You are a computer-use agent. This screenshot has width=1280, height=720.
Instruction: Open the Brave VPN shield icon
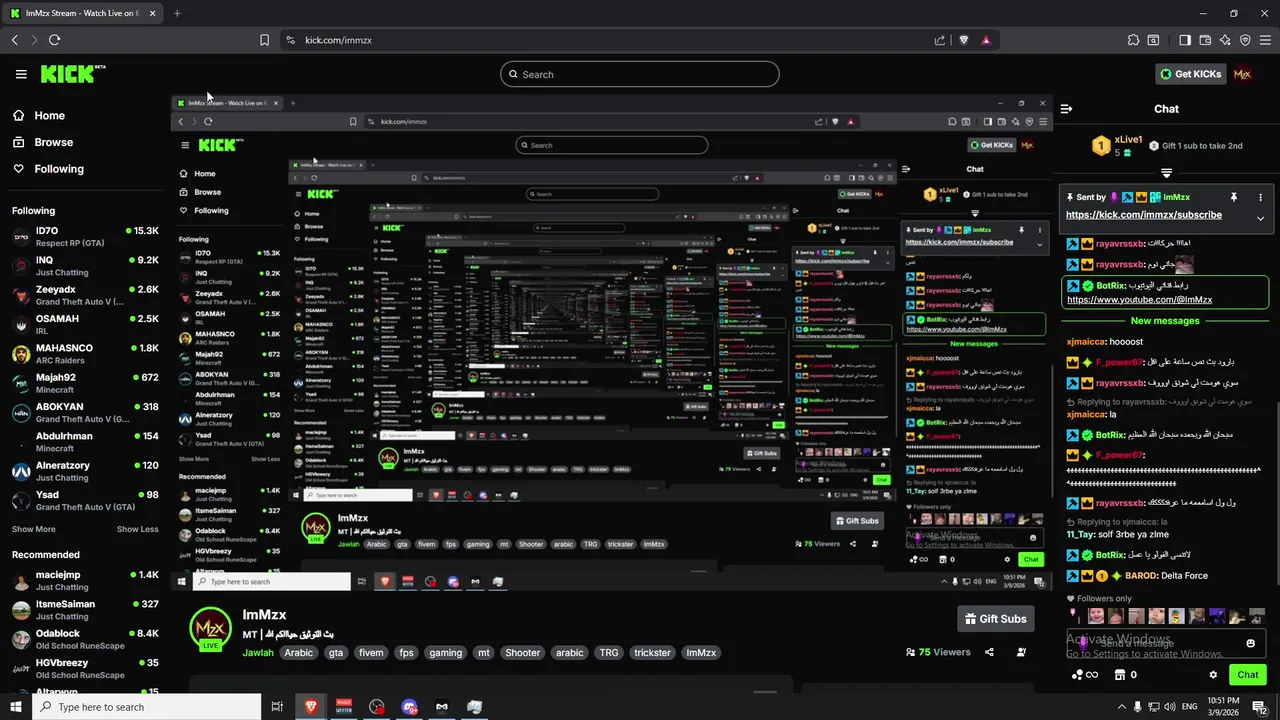pos(1245,40)
